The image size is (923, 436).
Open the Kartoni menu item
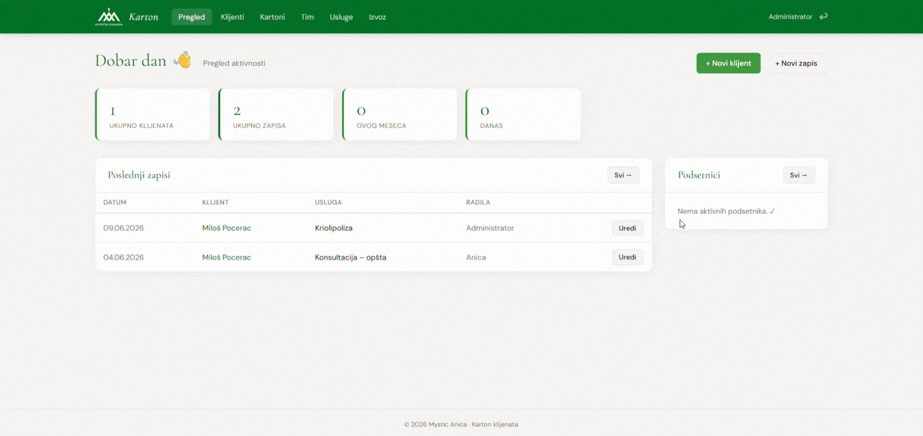(273, 17)
